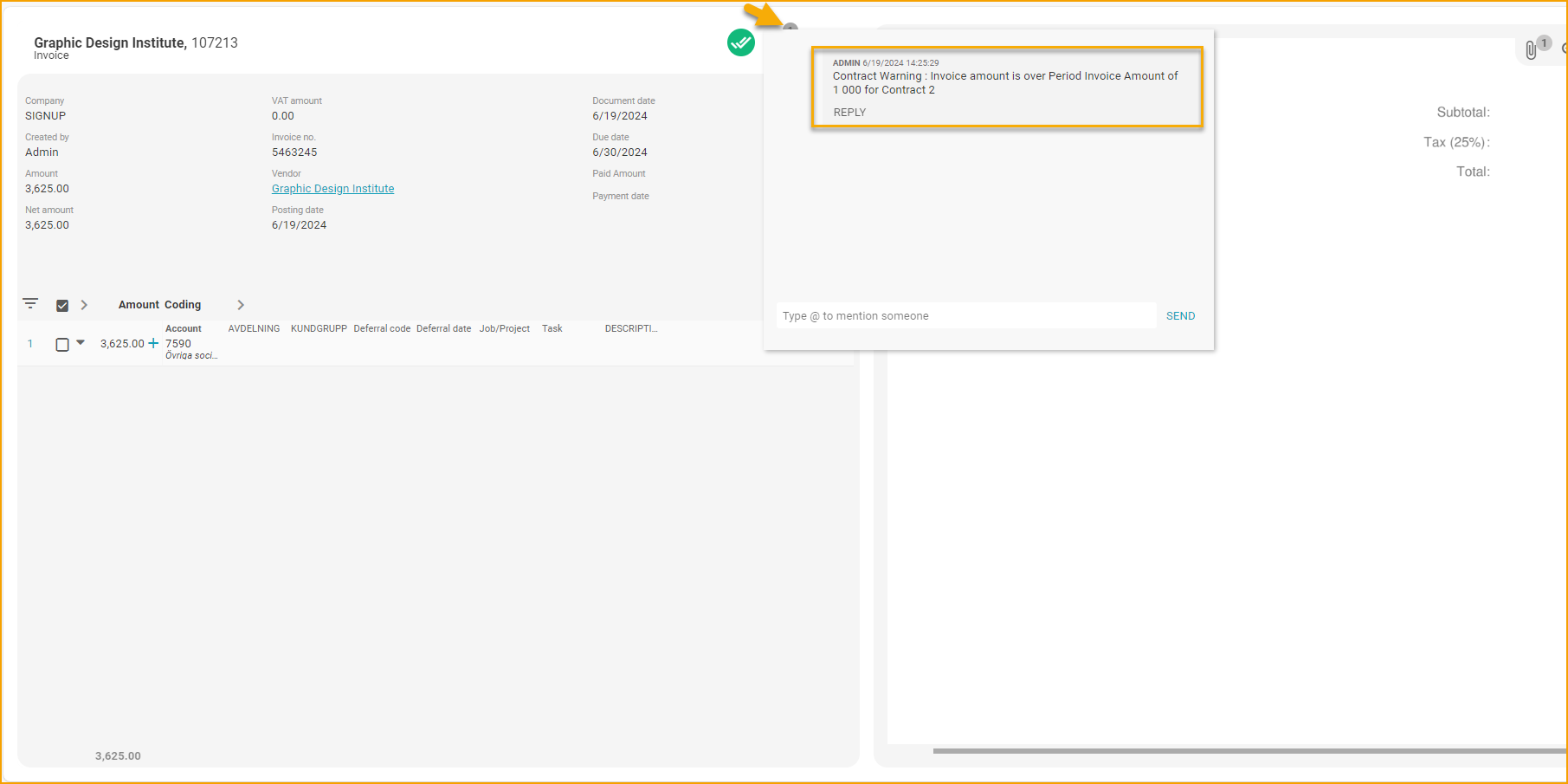Expand the chevron left of Amount
The width and height of the screenshot is (1568, 784).
pyautogui.click(x=84, y=305)
